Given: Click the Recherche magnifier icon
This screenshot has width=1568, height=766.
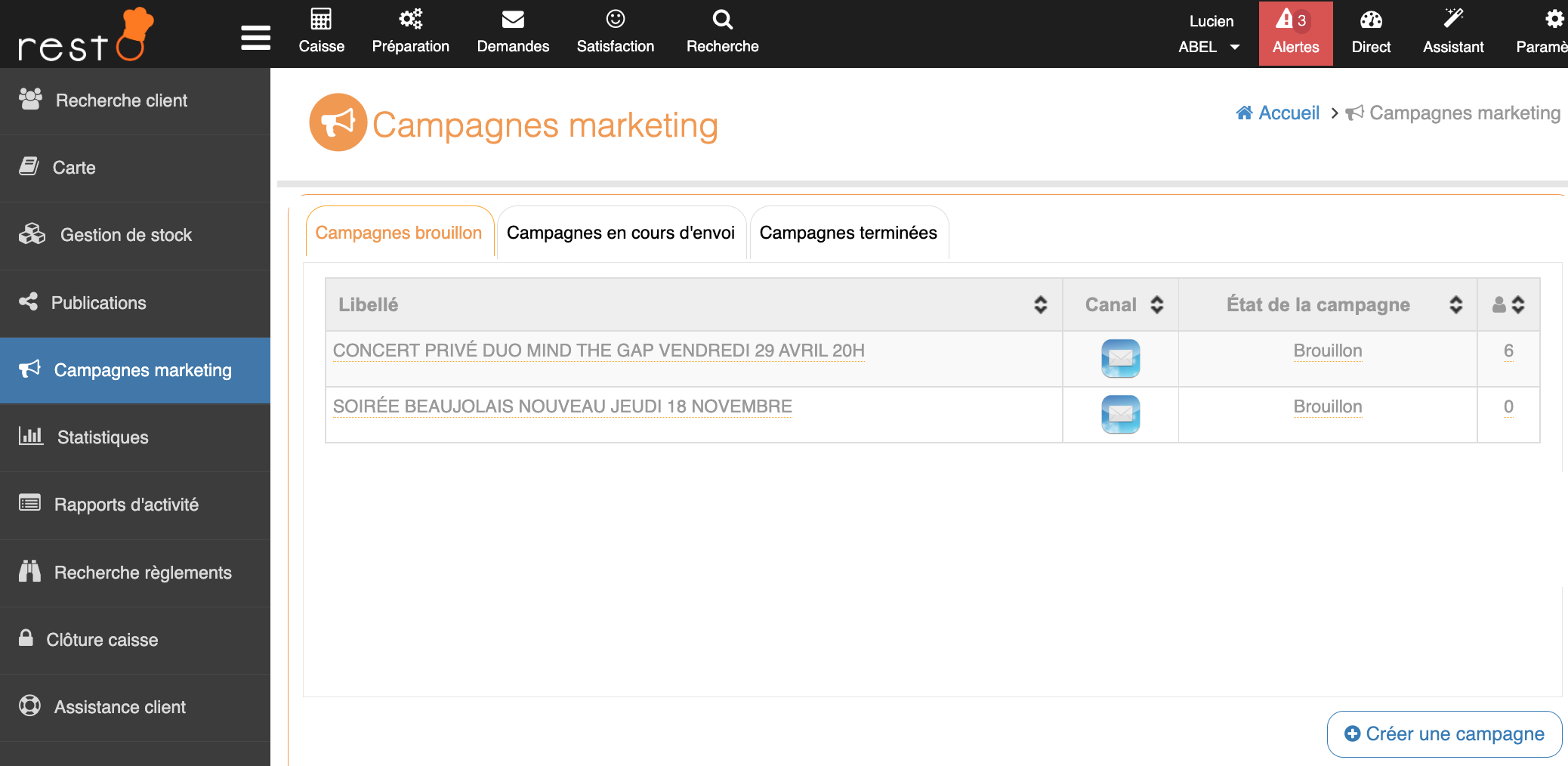Looking at the screenshot, I should [x=722, y=20].
